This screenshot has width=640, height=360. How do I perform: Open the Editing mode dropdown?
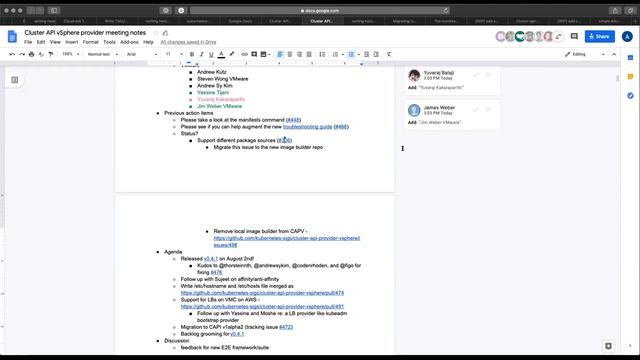click(584, 54)
